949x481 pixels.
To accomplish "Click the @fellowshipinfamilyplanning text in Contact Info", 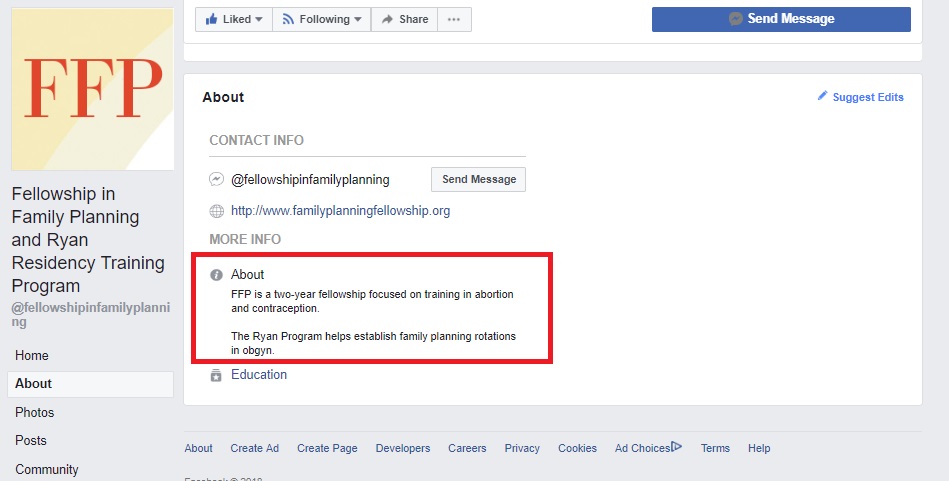I will click(310, 180).
